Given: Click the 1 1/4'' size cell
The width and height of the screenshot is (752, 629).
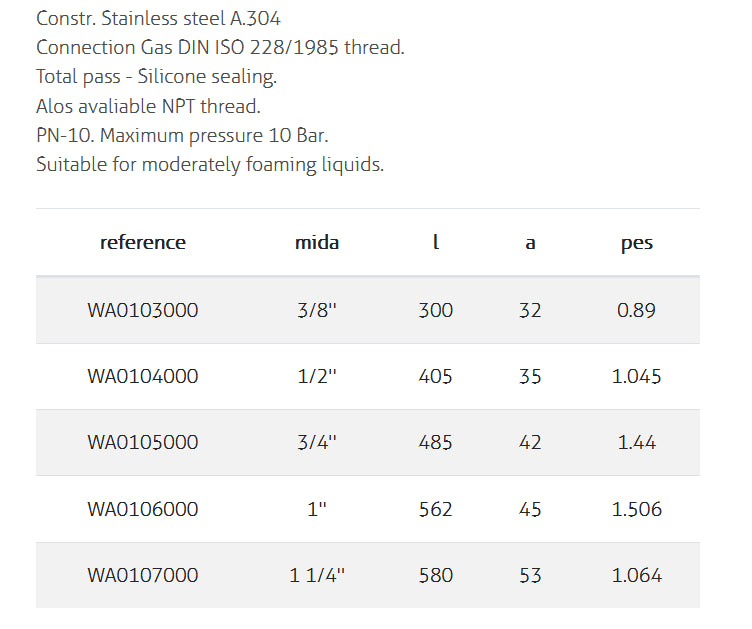Looking at the screenshot, I should [317, 575].
